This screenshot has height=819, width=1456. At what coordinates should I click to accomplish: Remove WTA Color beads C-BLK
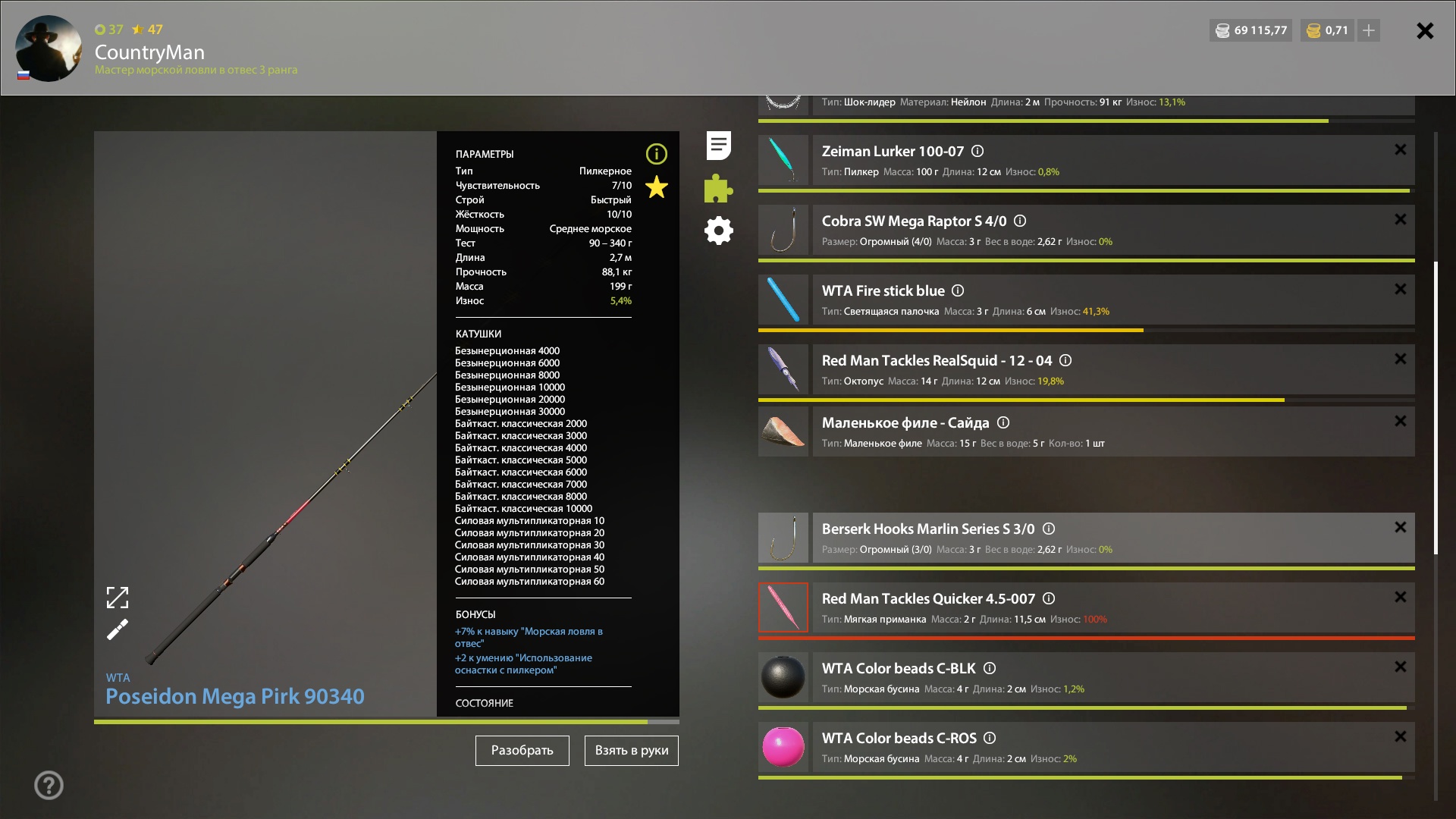[1400, 667]
